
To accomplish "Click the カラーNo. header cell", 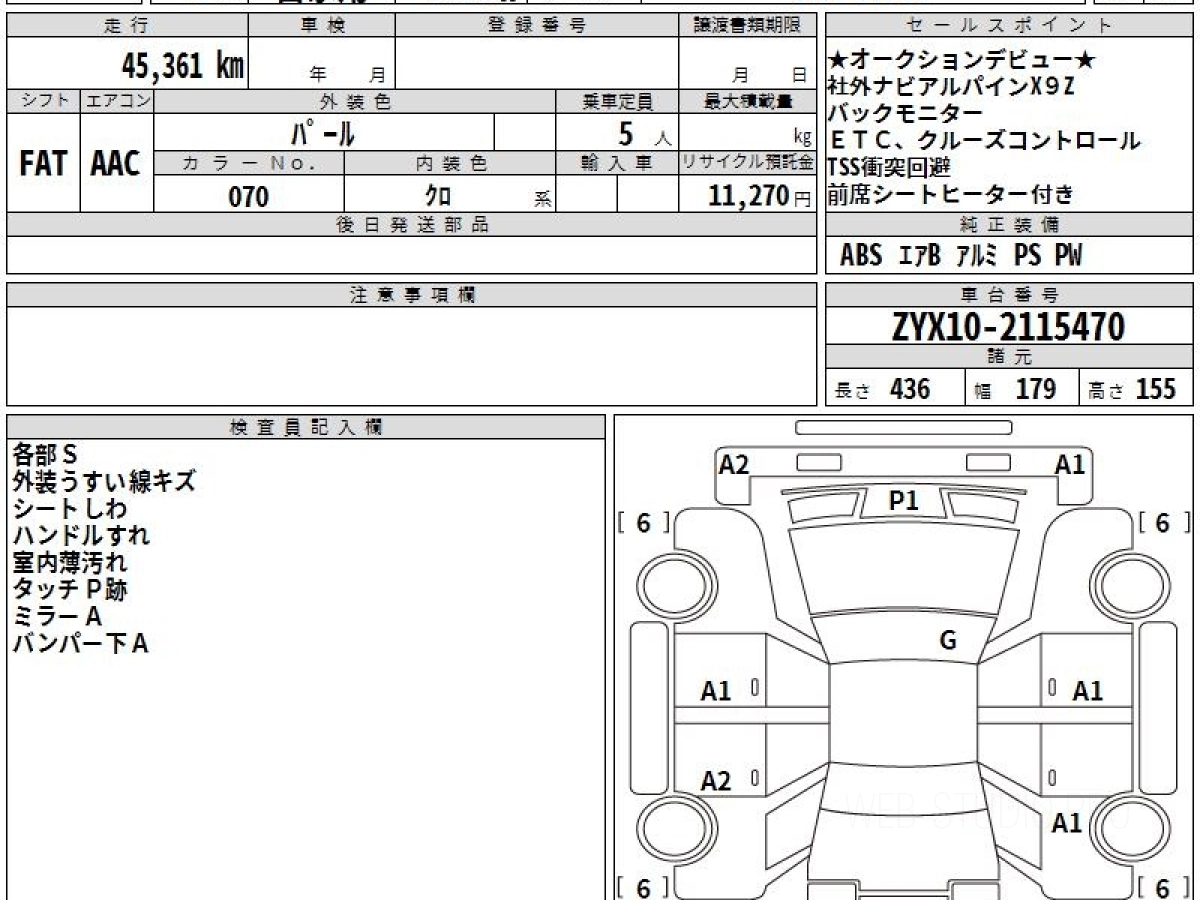I will [x=249, y=163].
